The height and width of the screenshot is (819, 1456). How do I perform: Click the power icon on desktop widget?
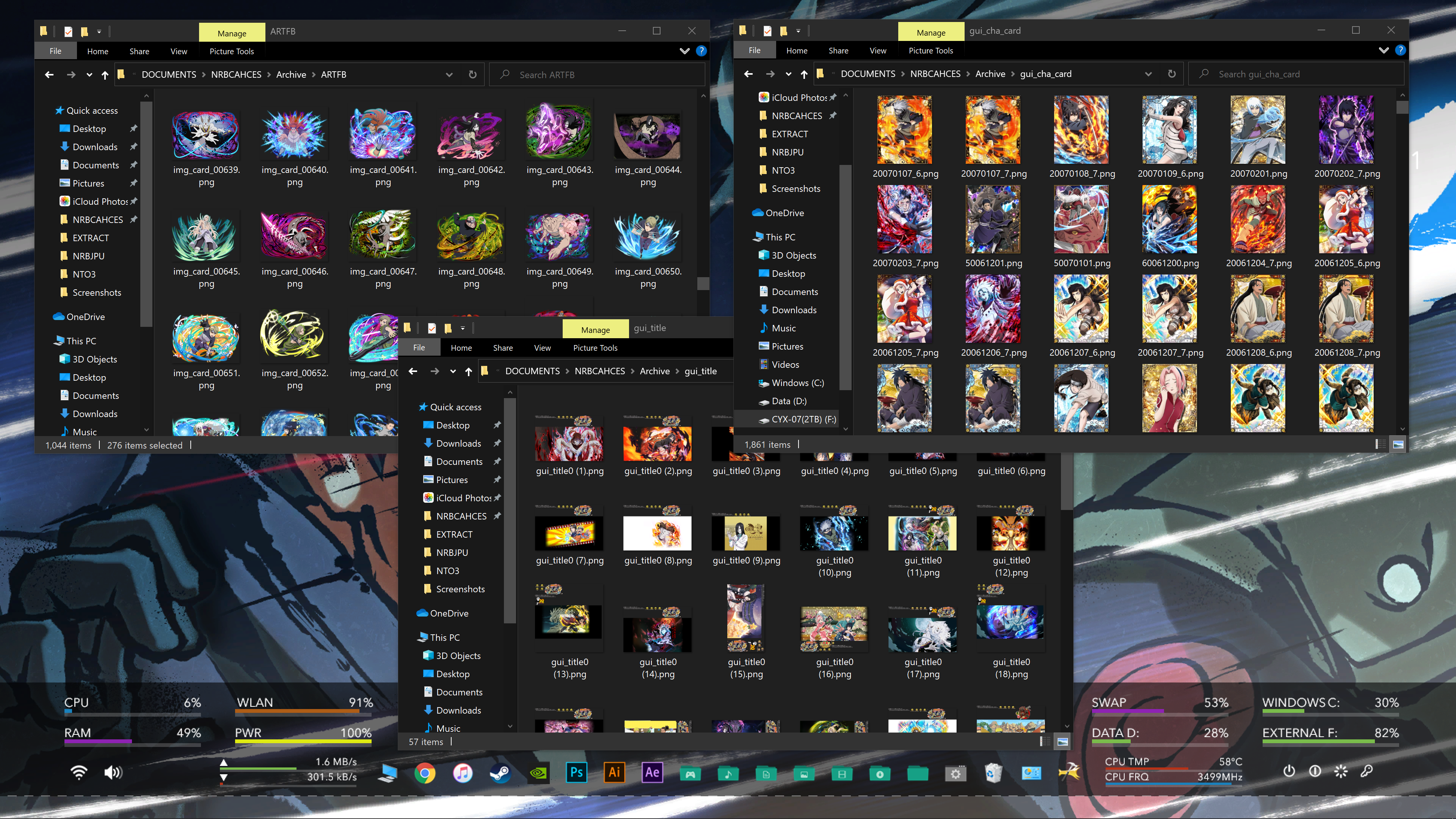(x=1289, y=771)
